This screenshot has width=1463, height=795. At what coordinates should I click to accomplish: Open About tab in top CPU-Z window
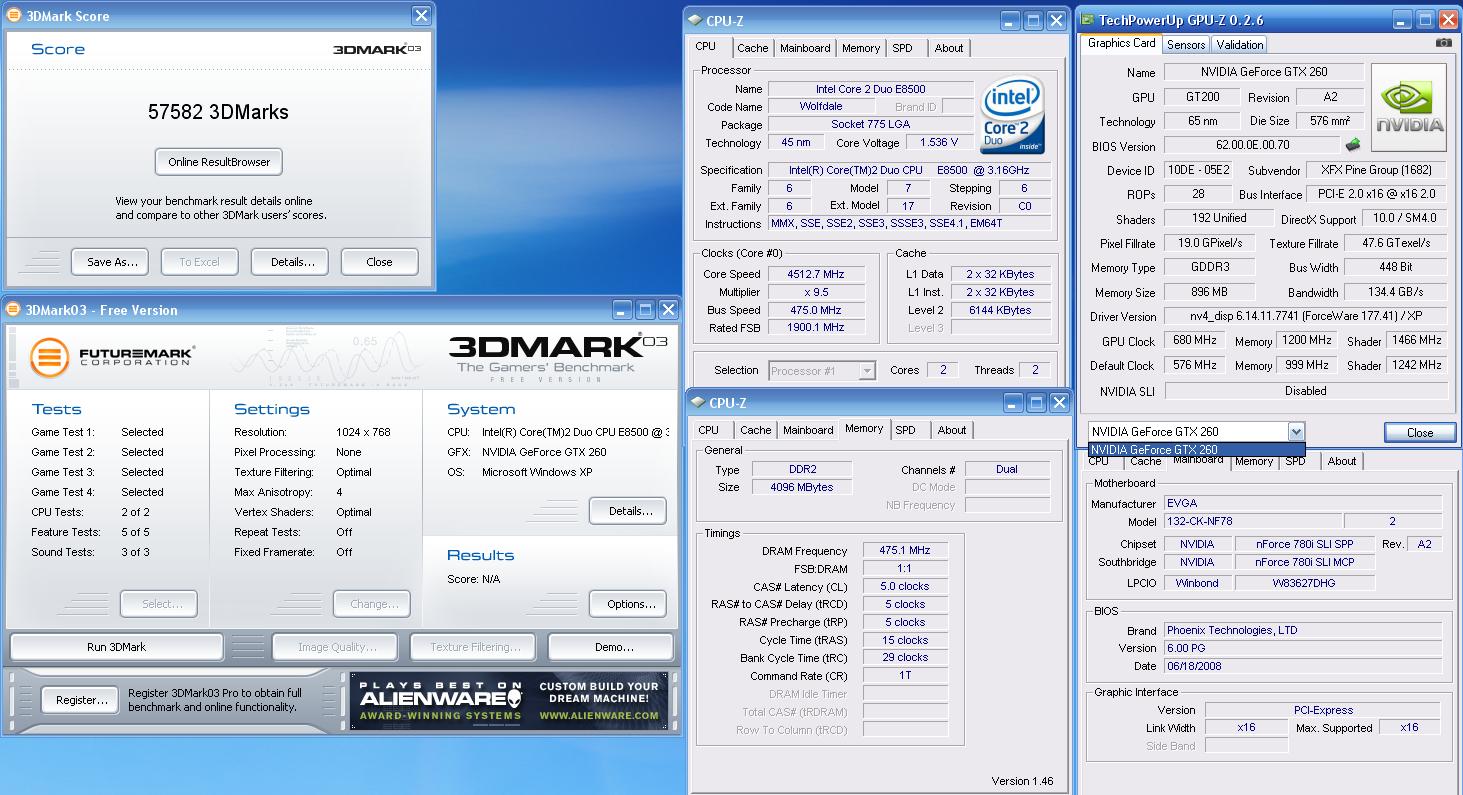click(x=949, y=48)
